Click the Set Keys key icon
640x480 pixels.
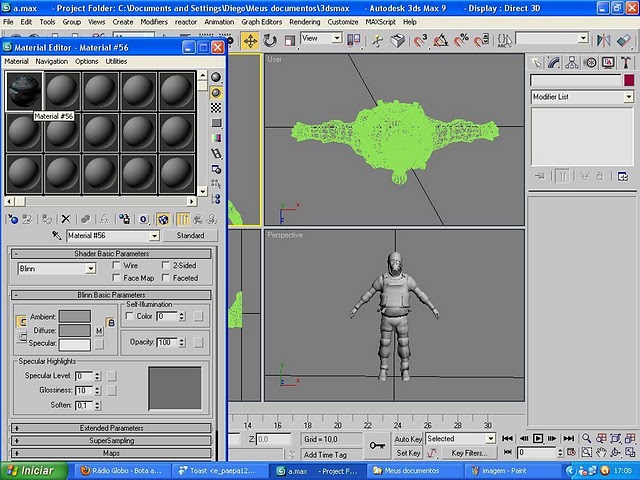click(x=377, y=445)
